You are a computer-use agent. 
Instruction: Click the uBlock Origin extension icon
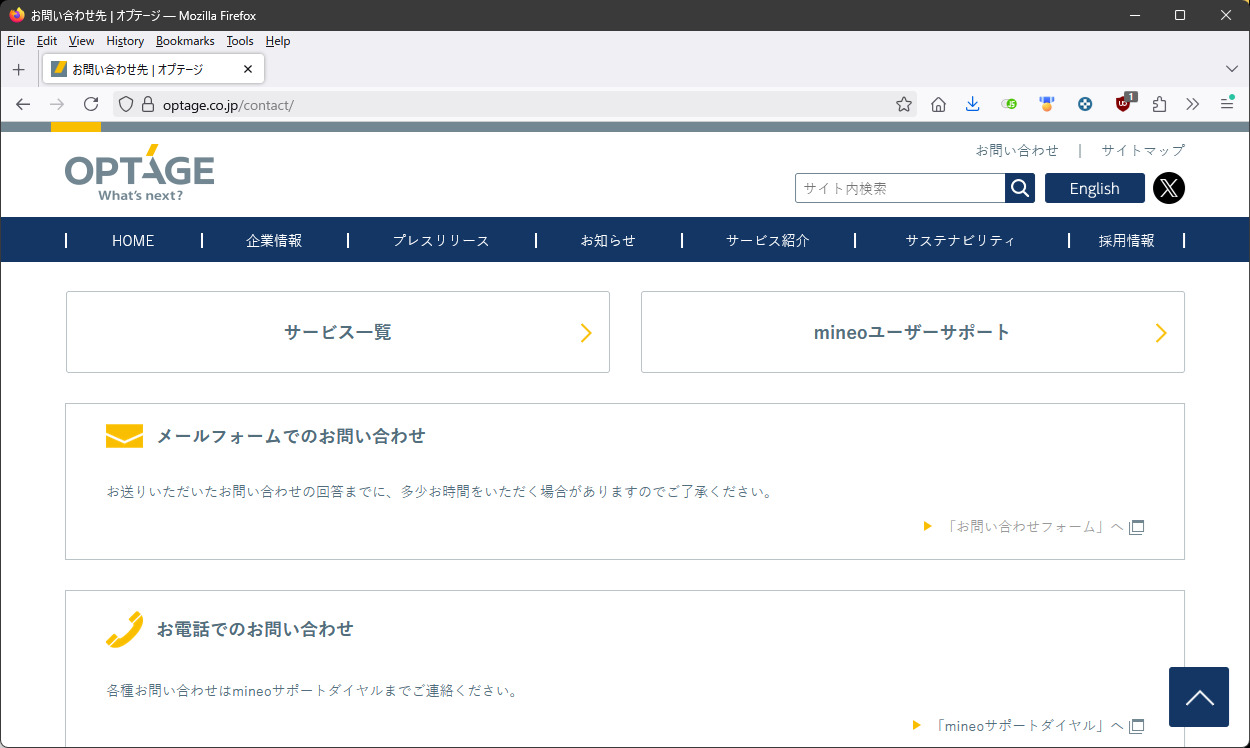tap(1123, 104)
